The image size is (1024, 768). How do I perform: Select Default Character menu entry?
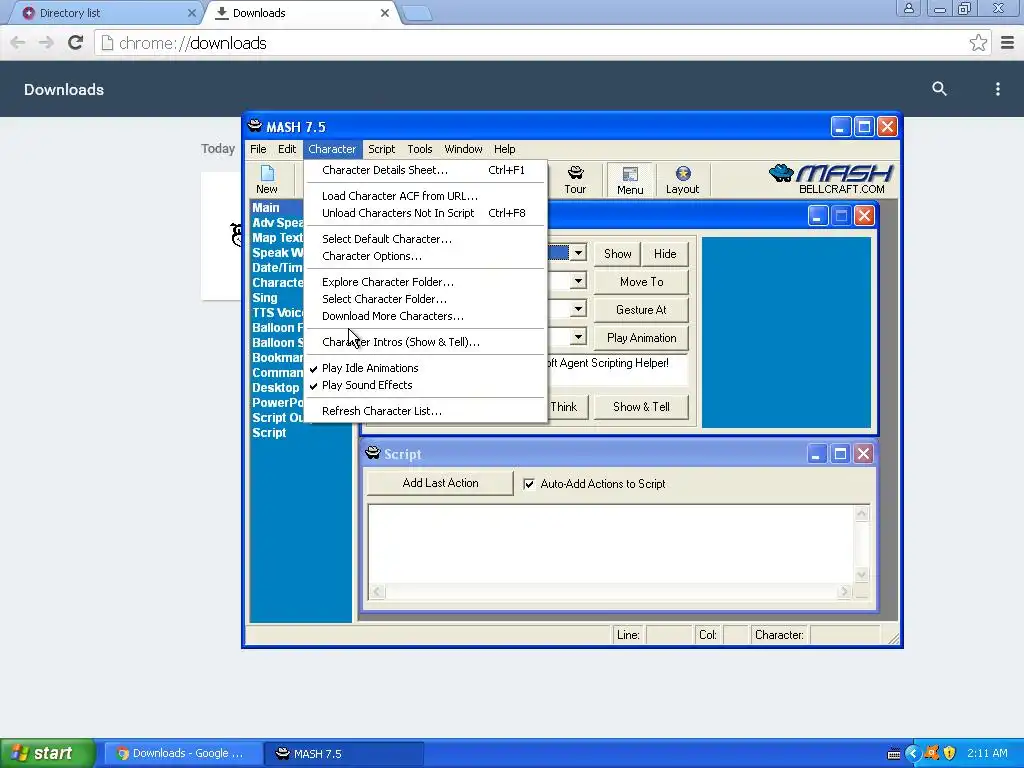(425, 239)
